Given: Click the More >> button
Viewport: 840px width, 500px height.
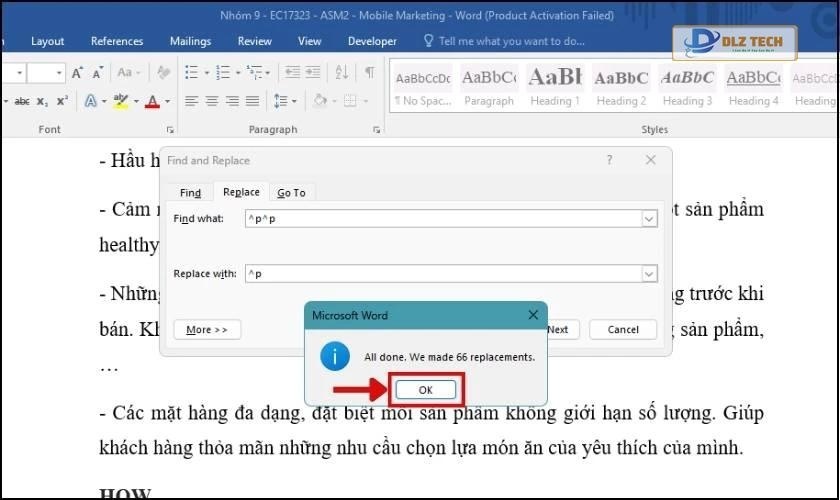Looking at the screenshot, I should tap(207, 329).
